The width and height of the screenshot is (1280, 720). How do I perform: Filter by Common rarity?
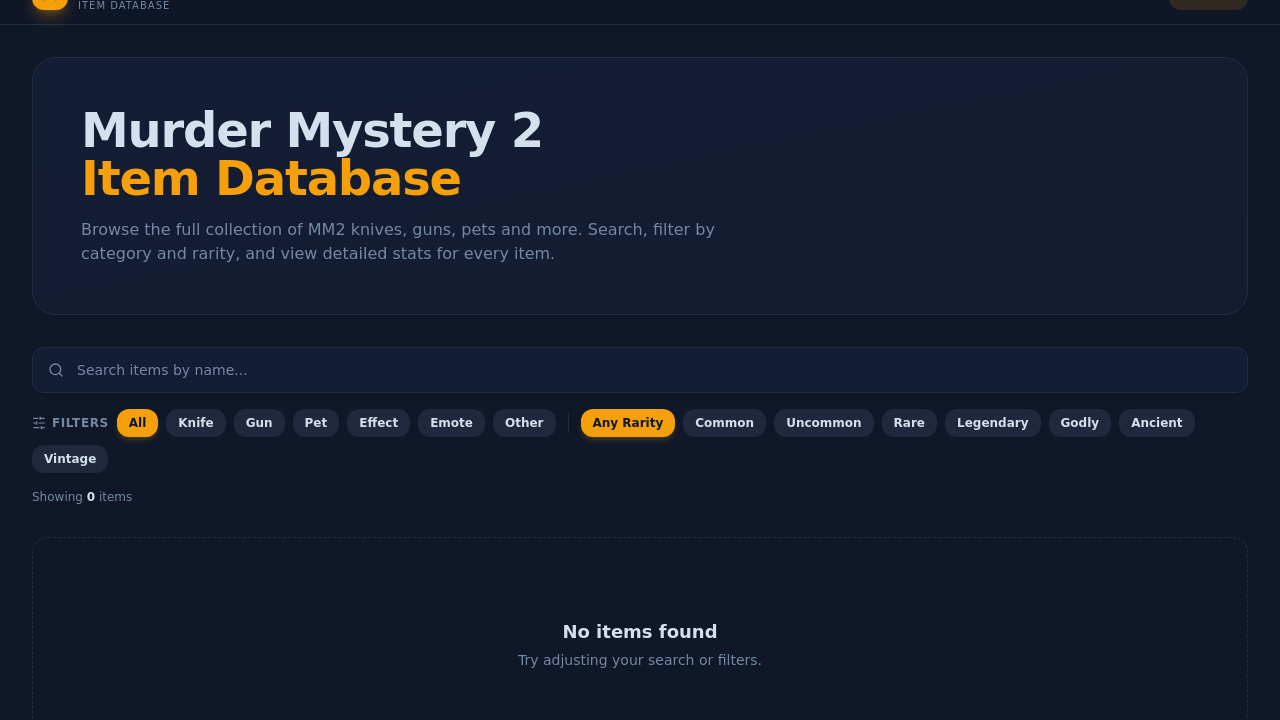tap(724, 423)
